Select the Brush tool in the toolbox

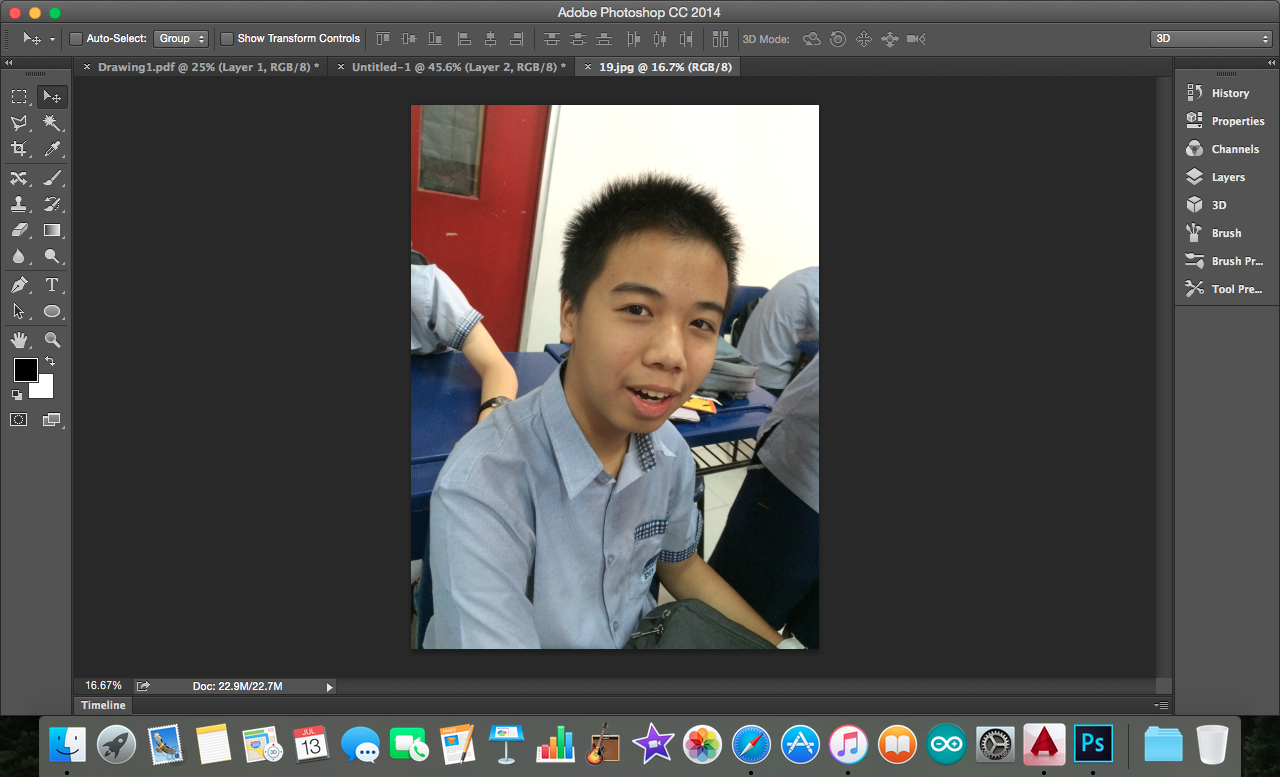pyautogui.click(x=52, y=178)
